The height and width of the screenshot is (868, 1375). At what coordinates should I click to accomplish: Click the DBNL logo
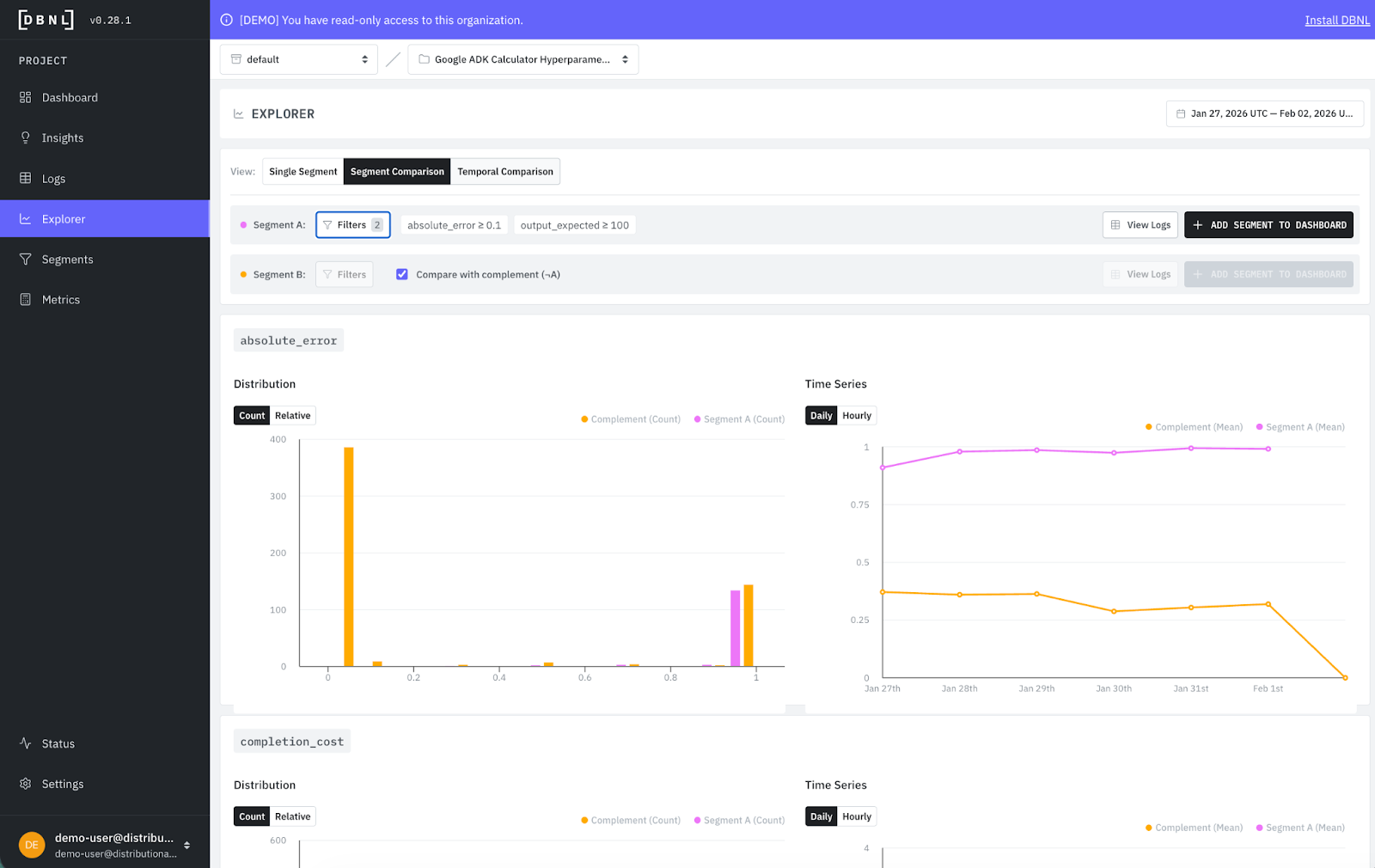pos(46,20)
